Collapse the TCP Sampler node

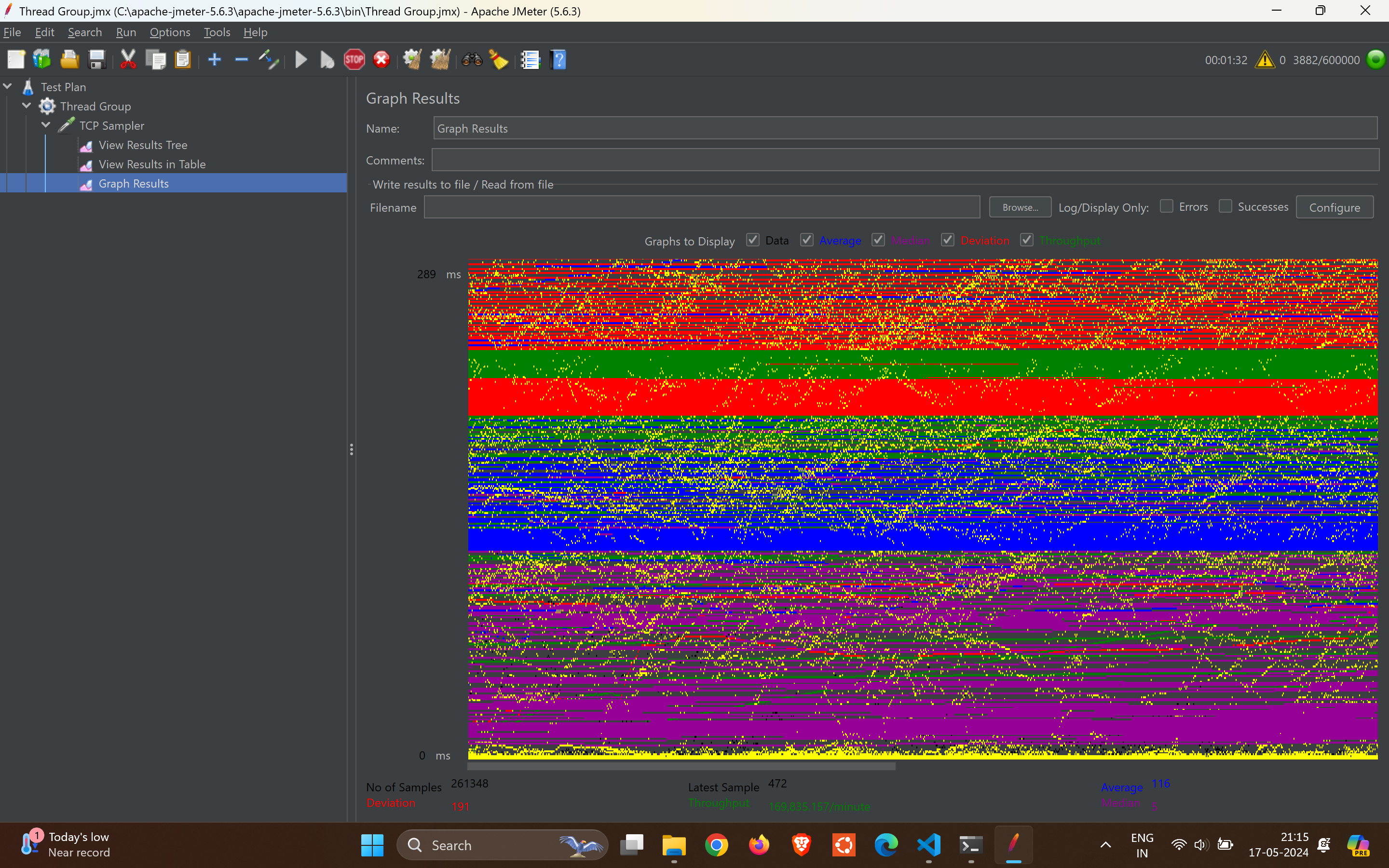pyautogui.click(x=46, y=125)
